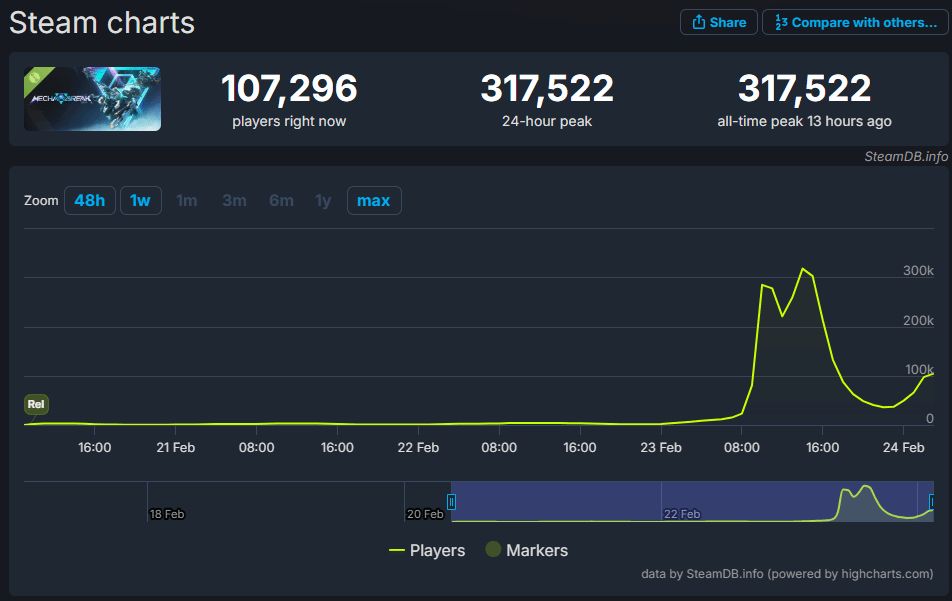Click the highlighted navigator selection range
This screenshot has width=952, height=601.
click(x=692, y=501)
